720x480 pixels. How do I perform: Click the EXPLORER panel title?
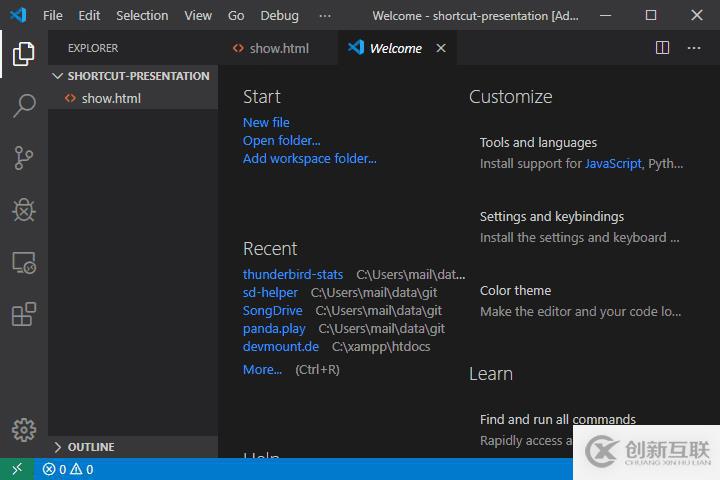93,48
